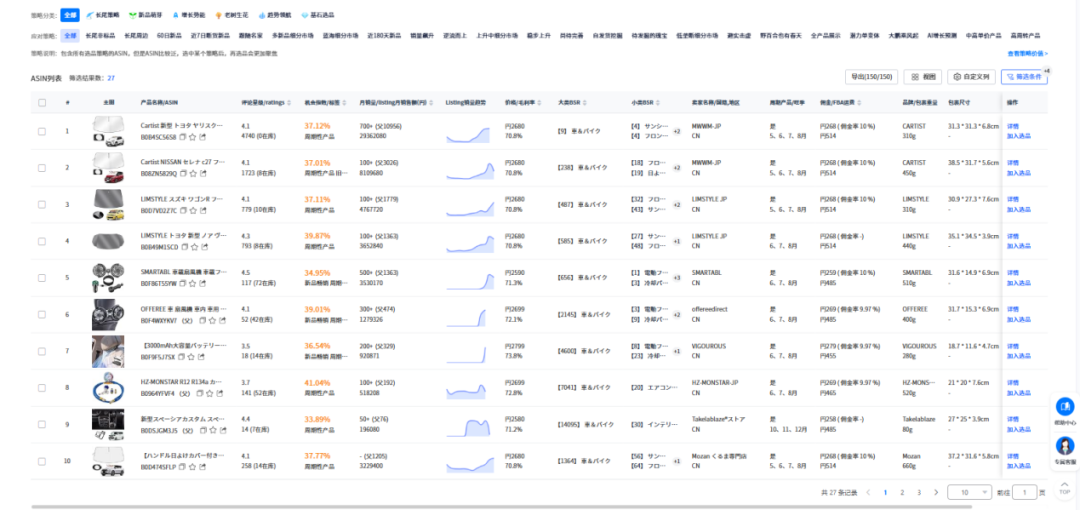Click the 长尾策略 strategy icon tab
This screenshot has width=1080, height=510.
pos(104,14)
